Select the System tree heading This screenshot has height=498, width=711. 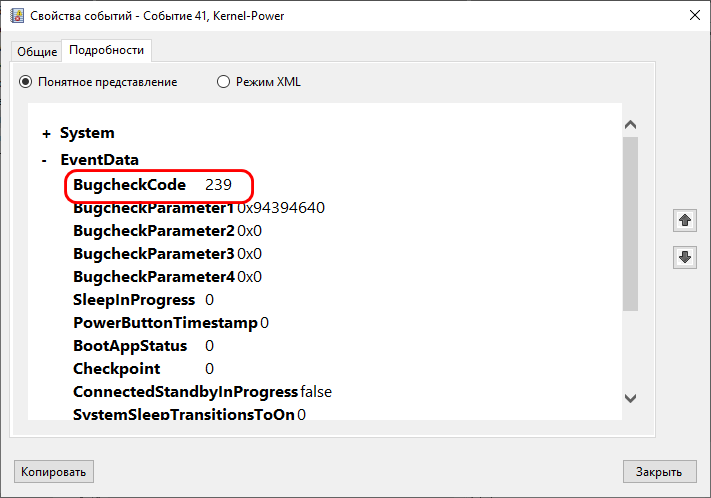87,133
